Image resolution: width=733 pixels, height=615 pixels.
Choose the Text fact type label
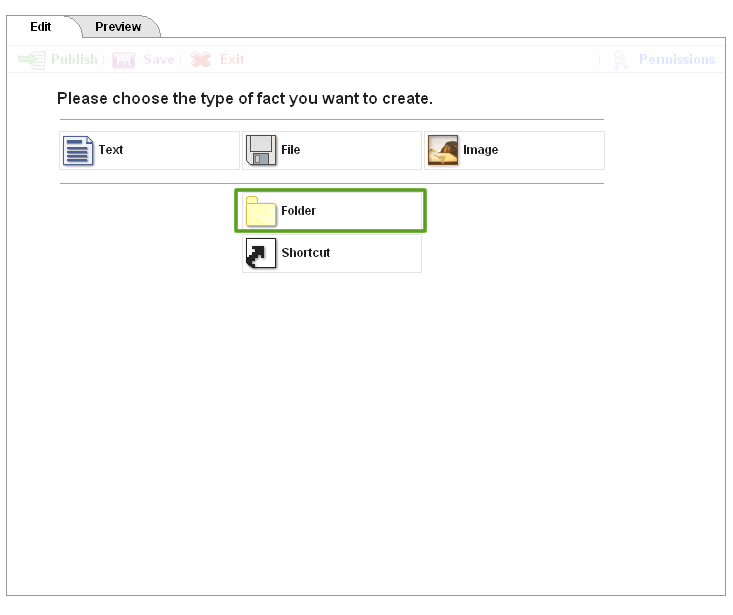(111, 150)
